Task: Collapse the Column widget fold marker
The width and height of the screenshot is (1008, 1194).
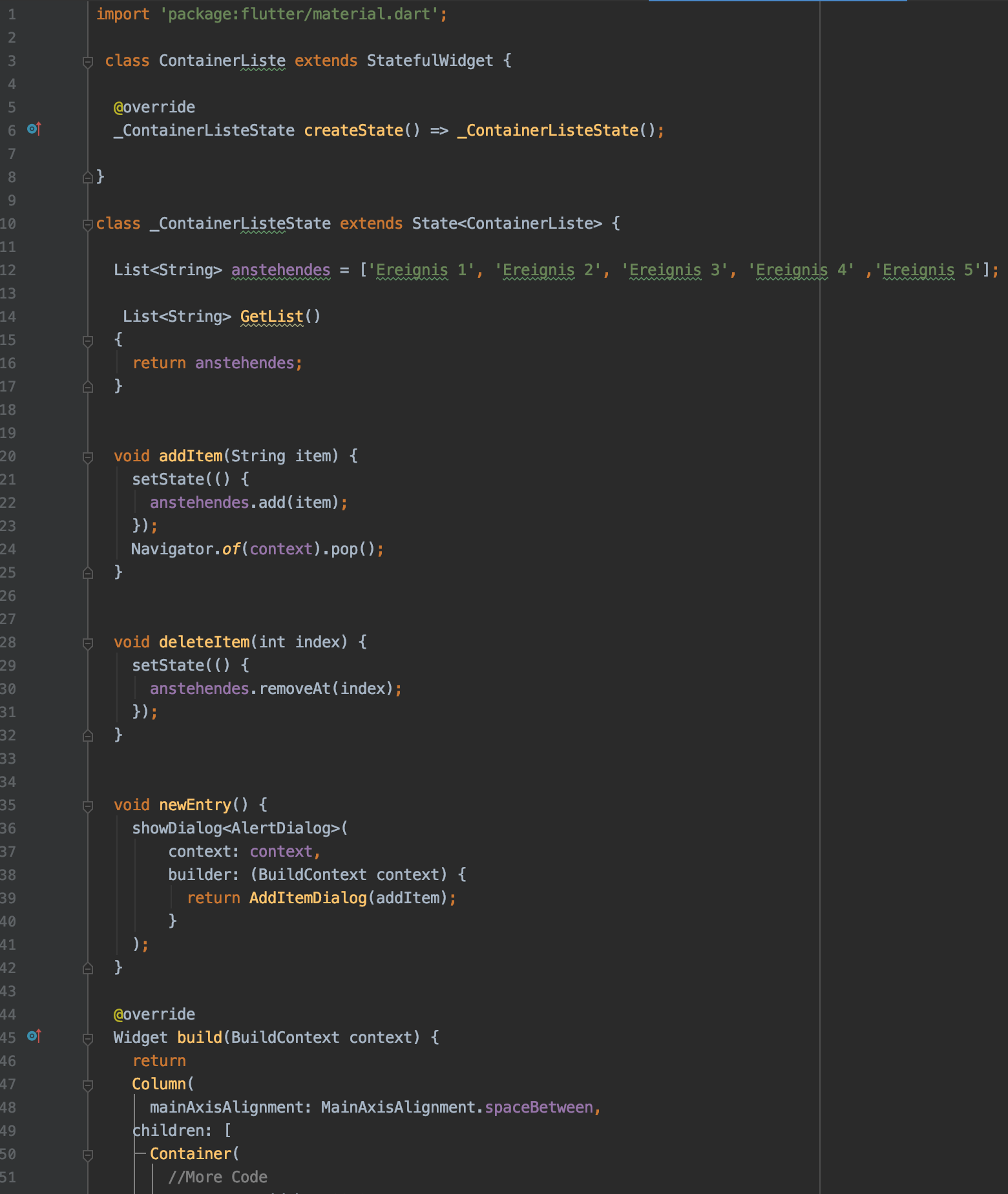Action: click(x=88, y=1085)
